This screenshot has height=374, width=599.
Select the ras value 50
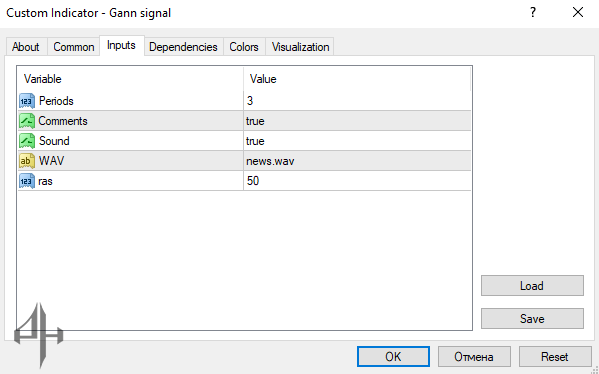tap(253, 181)
